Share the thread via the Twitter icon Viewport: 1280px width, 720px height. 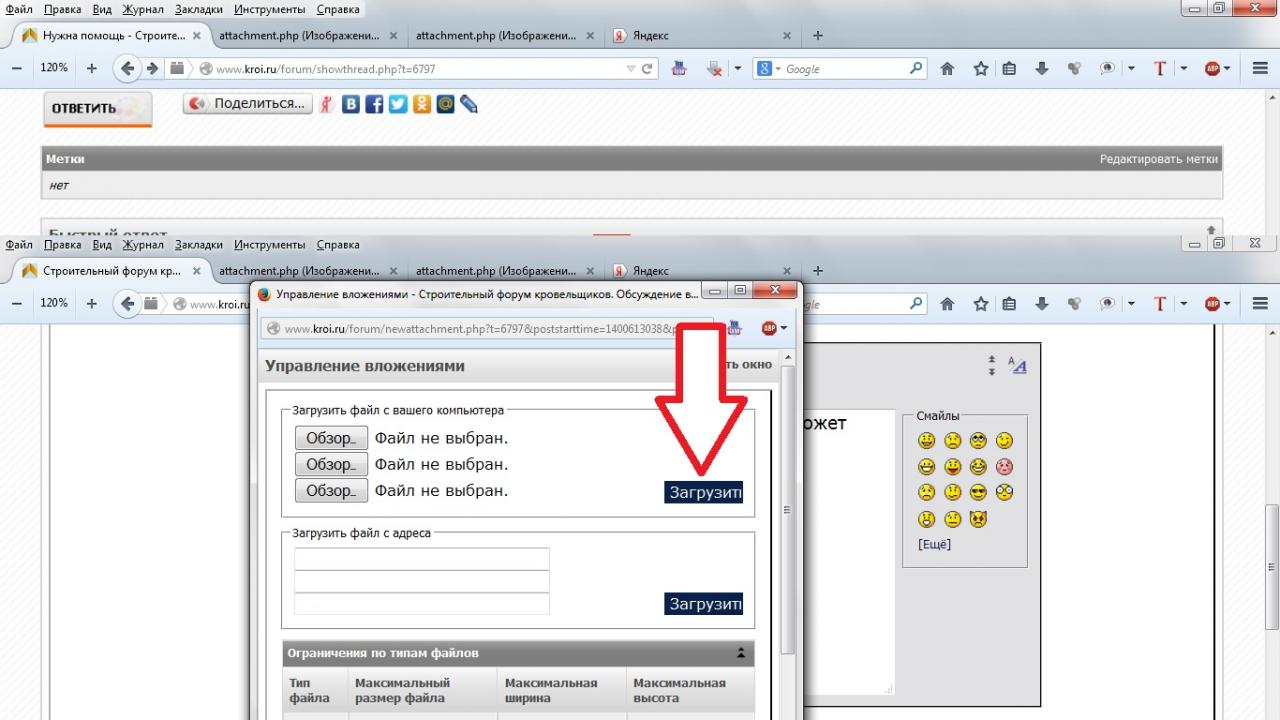click(398, 104)
